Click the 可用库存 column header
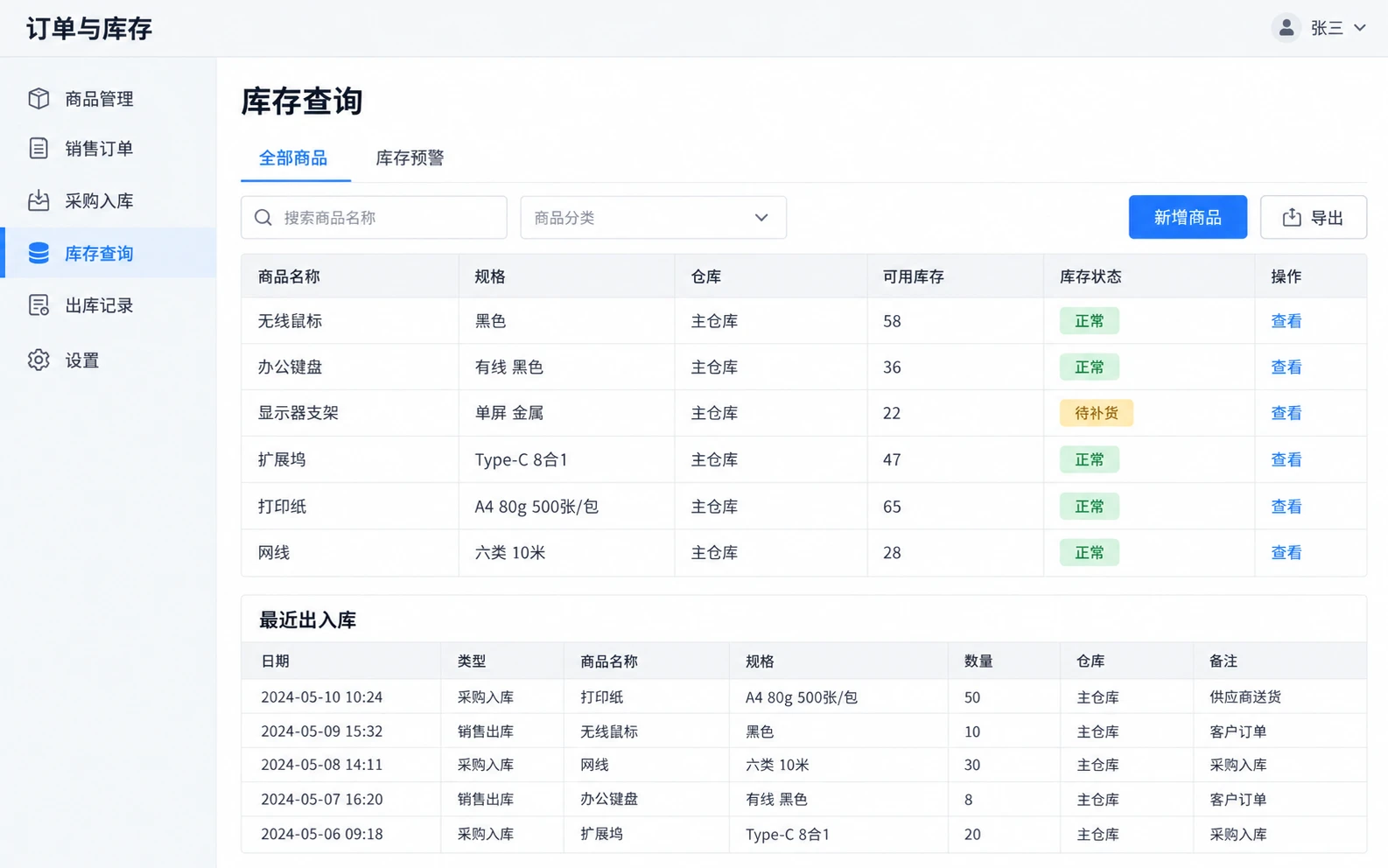 (x=913, y=276)
